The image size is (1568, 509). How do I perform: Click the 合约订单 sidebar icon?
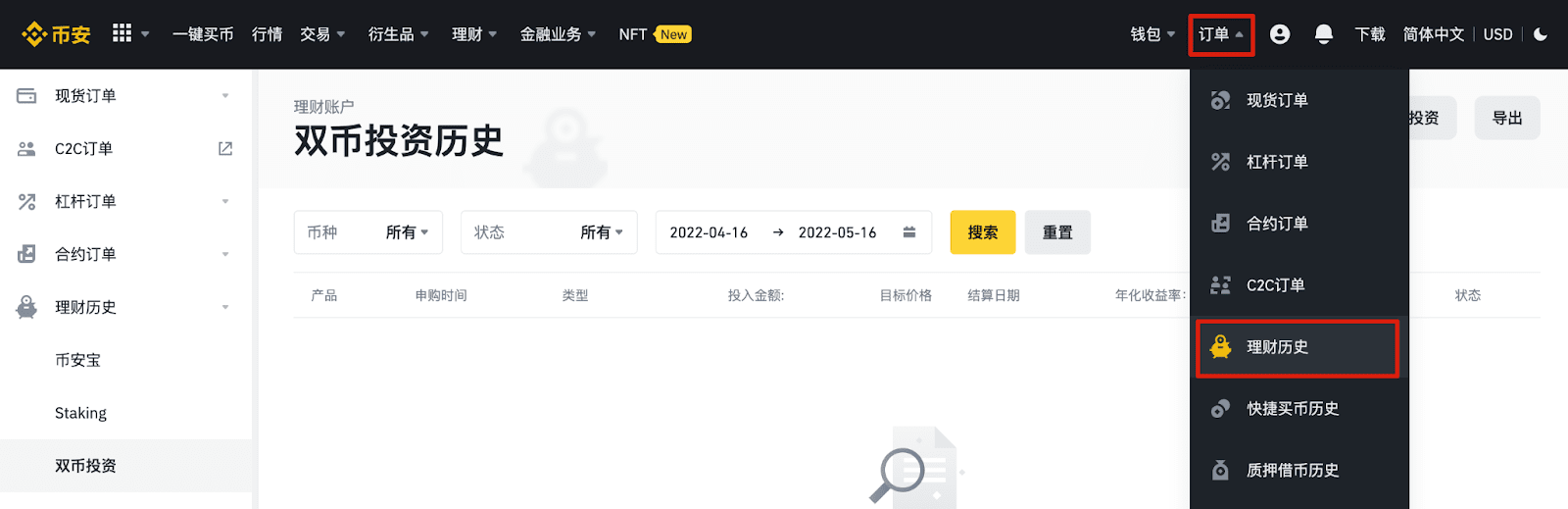[x=26, y=255]
